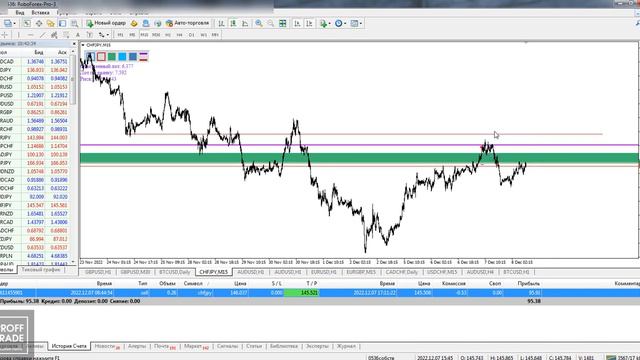
Task: Open the Вставка menu
Action: click(40, 13)
